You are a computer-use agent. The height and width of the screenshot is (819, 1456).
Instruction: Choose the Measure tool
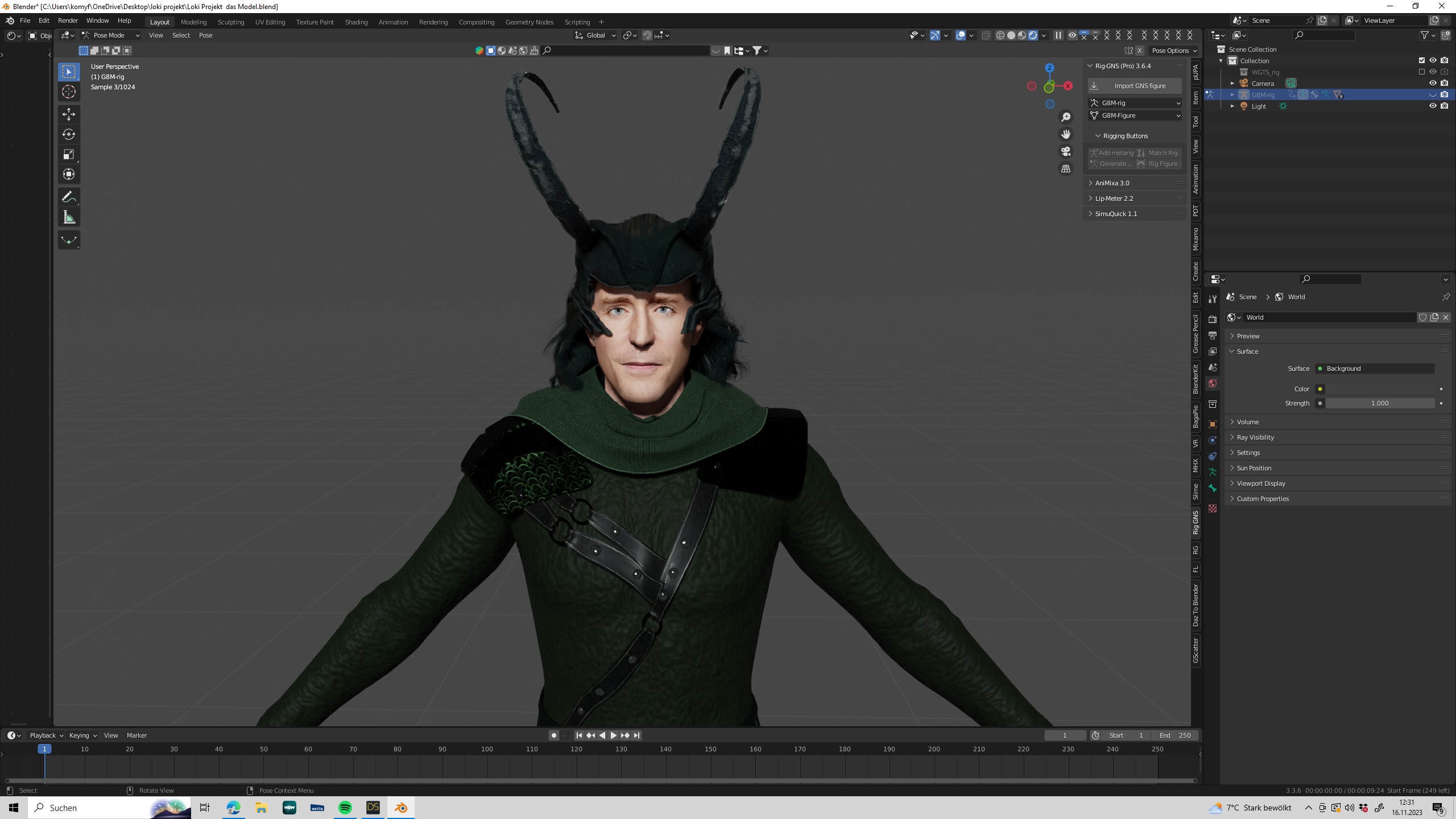[69, 217]
